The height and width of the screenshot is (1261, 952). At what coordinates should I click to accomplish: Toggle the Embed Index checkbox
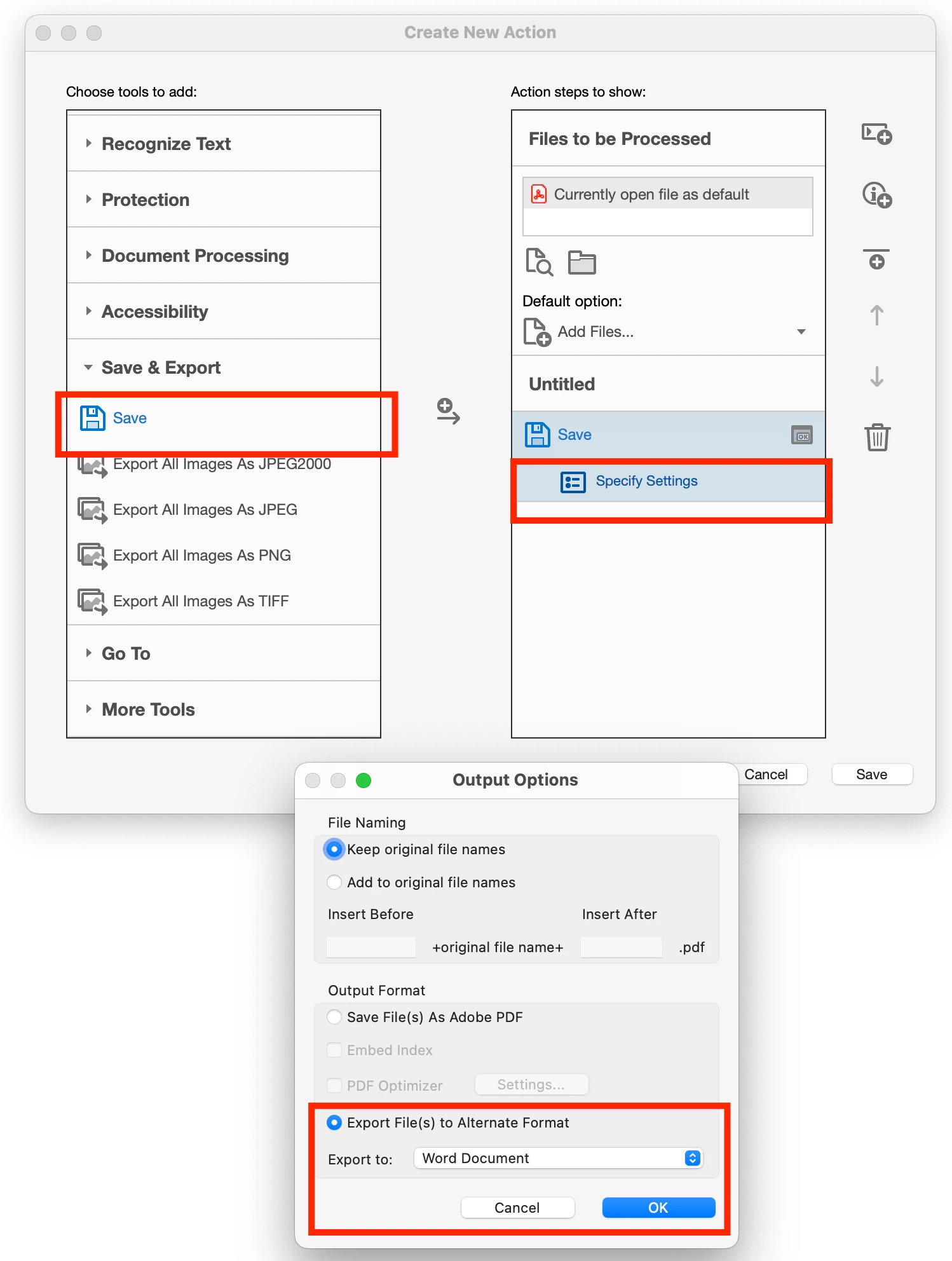(334, 1050)
